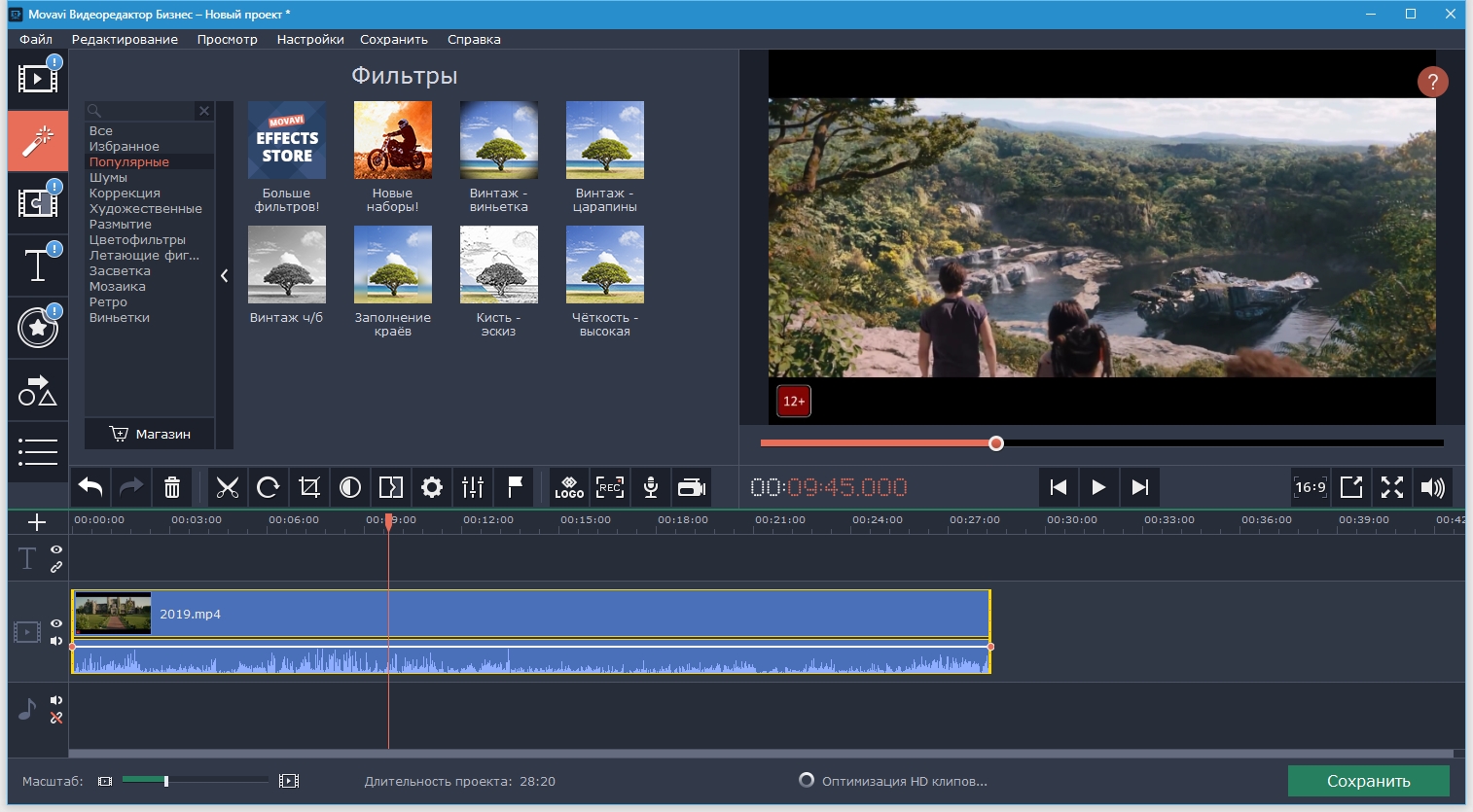
Task: Click the Redo arrow button
Action: pos(131,487)
